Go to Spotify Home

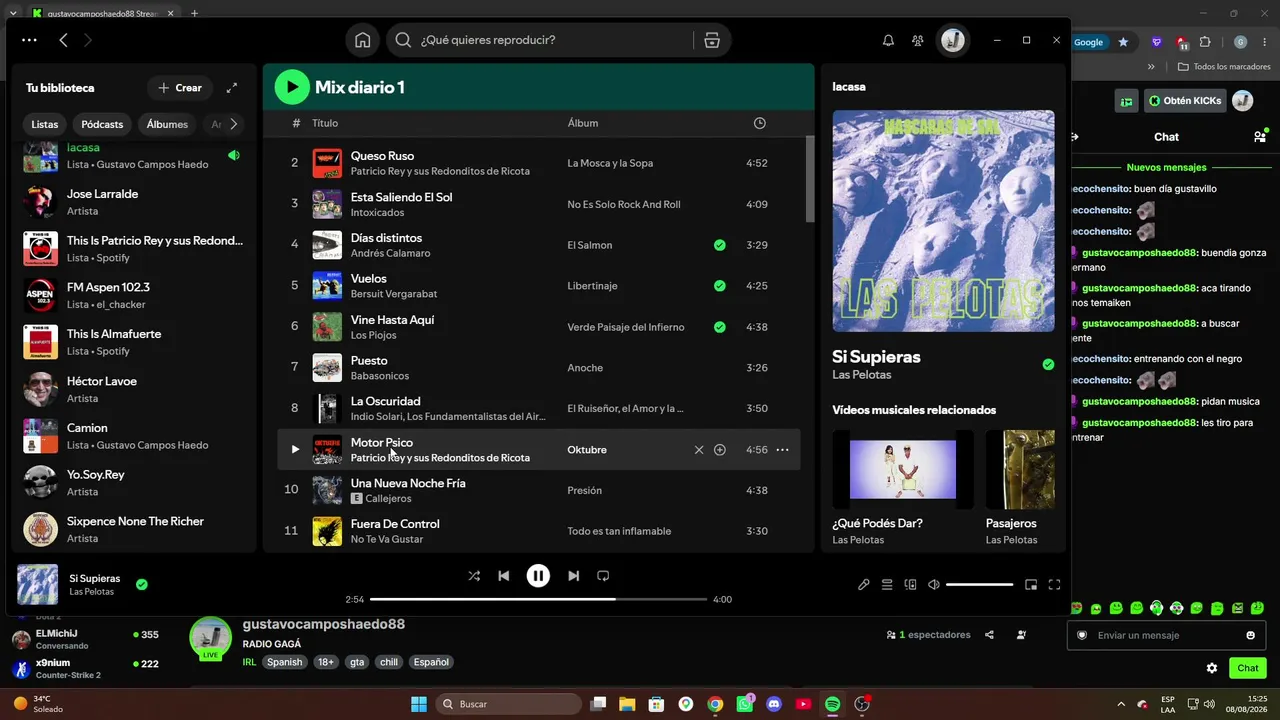coord(362,40)
